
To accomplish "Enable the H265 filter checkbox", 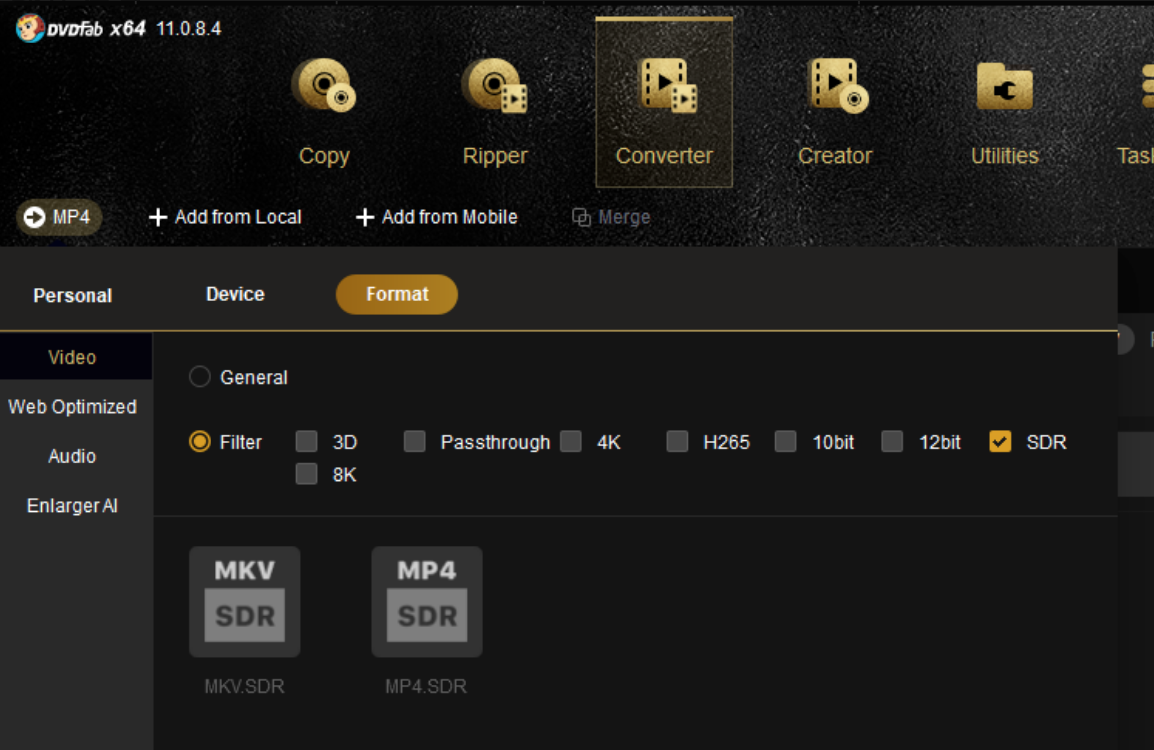I will (x=677, y=442).
